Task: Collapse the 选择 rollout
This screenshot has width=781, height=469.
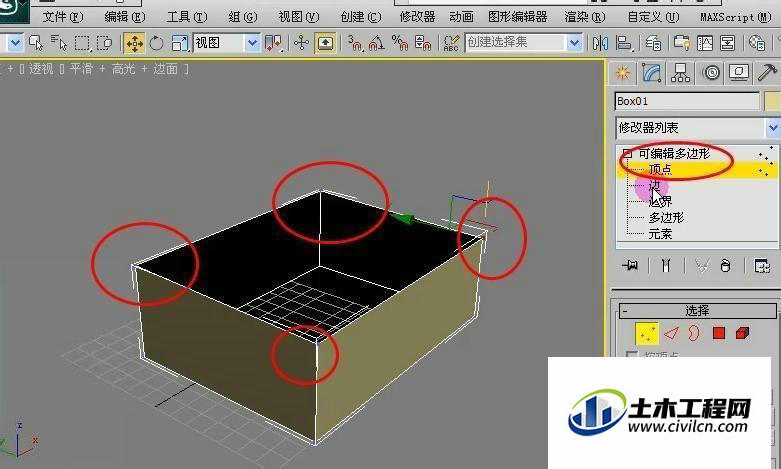Action: tap(625, 311)
